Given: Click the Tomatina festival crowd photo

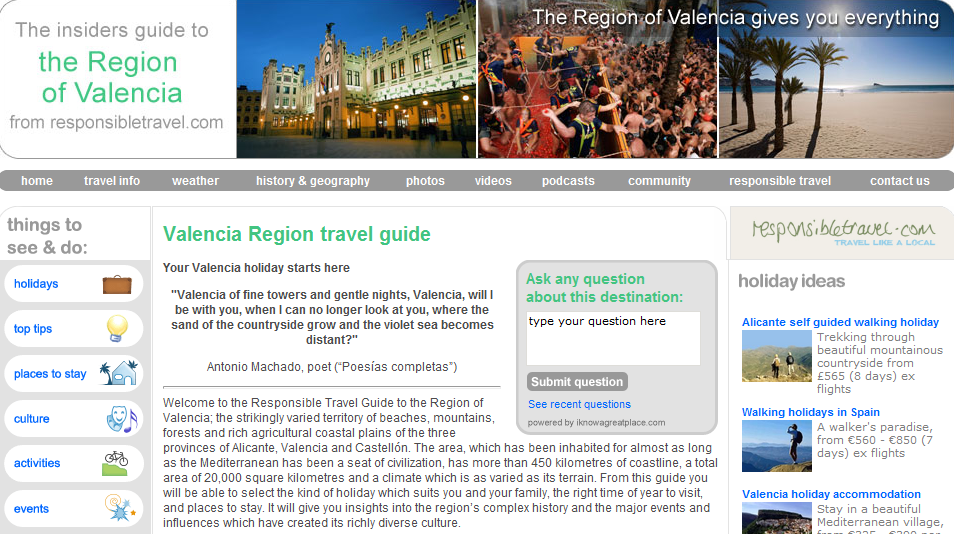Looking at the screenshot, I should [597, 79].
